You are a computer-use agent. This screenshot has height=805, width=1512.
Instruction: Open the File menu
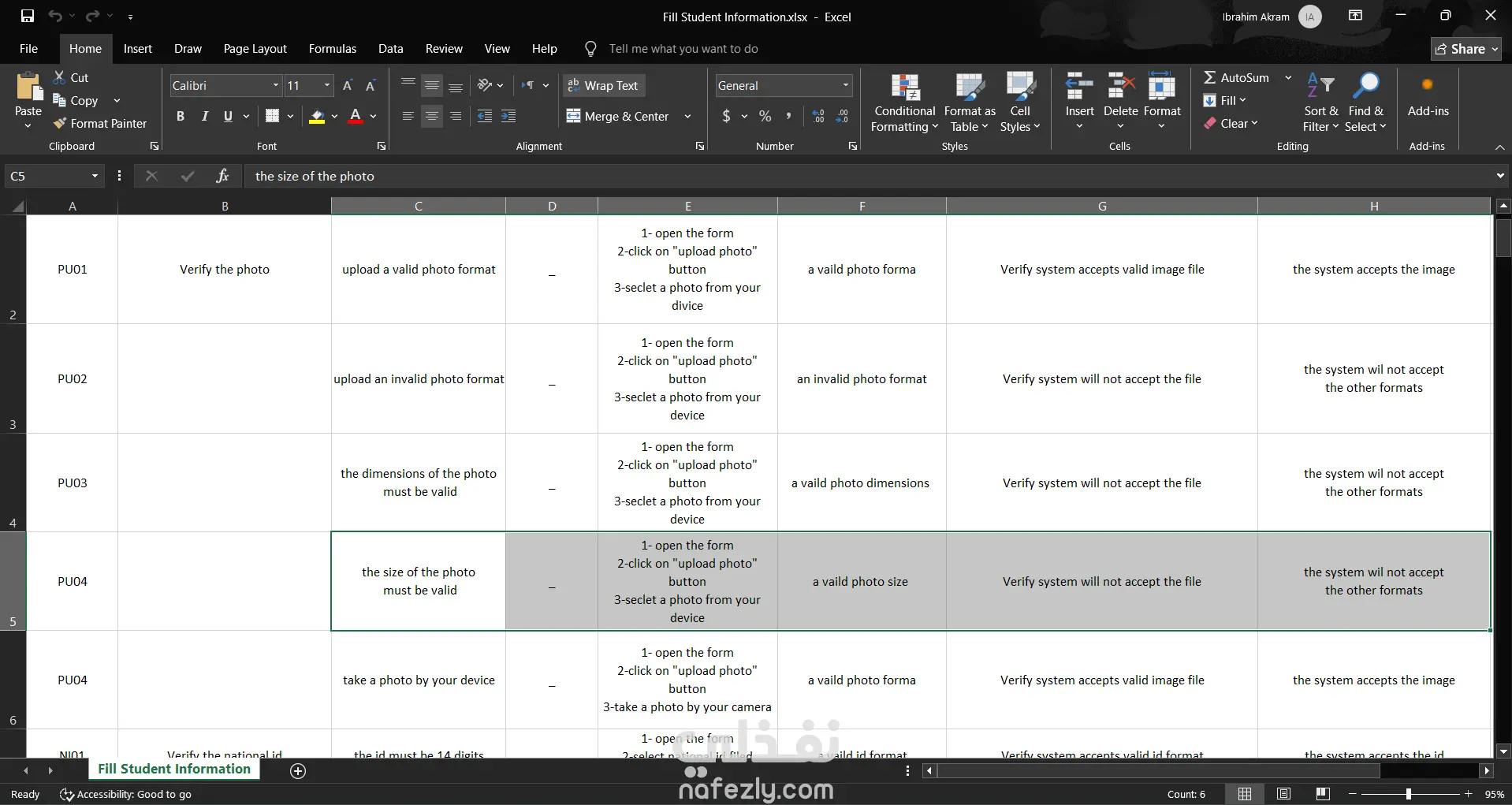click(x=28, y=48)
